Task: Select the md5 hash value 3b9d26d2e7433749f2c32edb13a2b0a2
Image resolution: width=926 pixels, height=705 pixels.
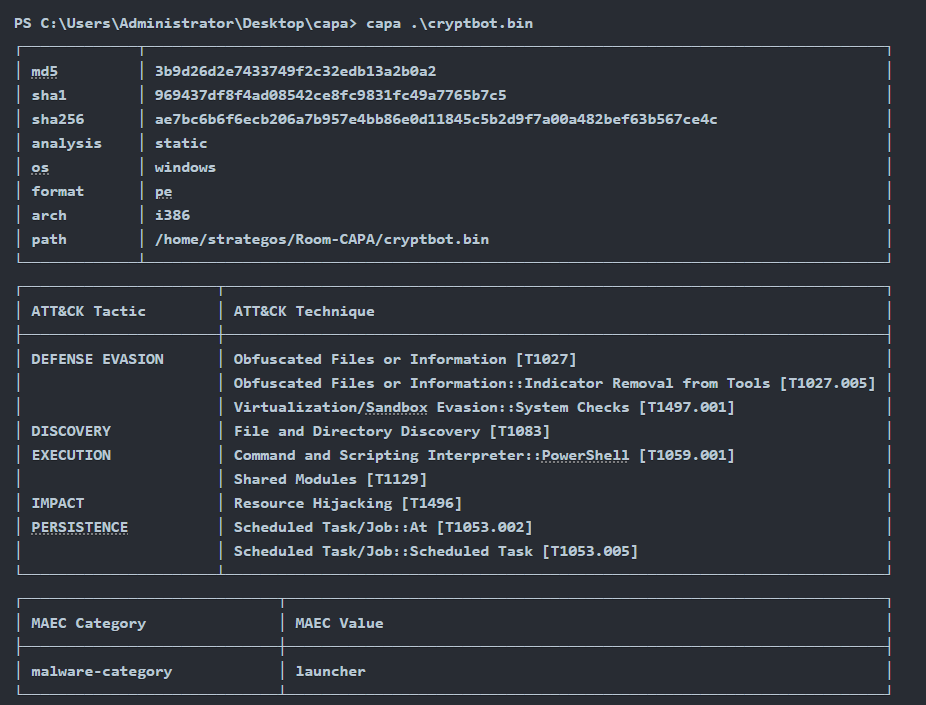Action: [x=295, y=71]
